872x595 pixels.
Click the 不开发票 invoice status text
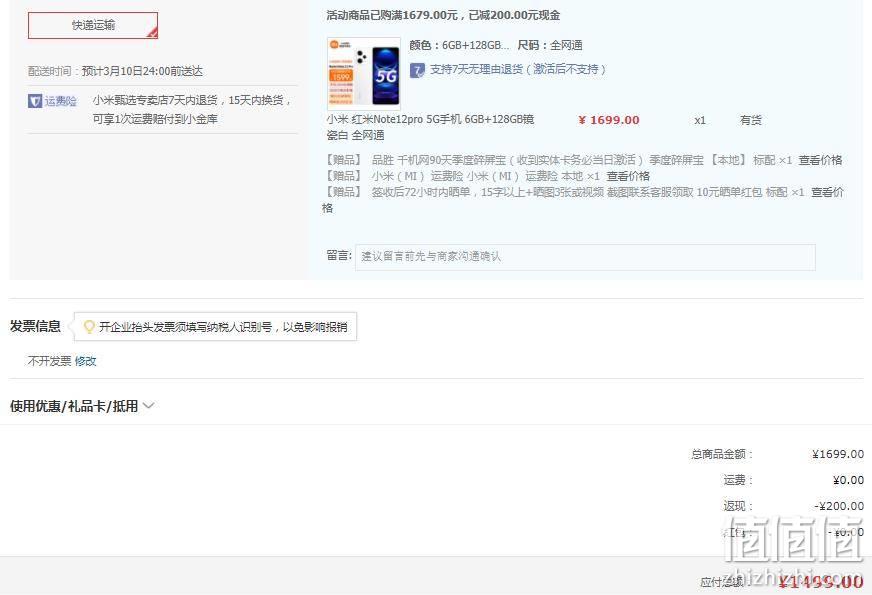(49, 361)
